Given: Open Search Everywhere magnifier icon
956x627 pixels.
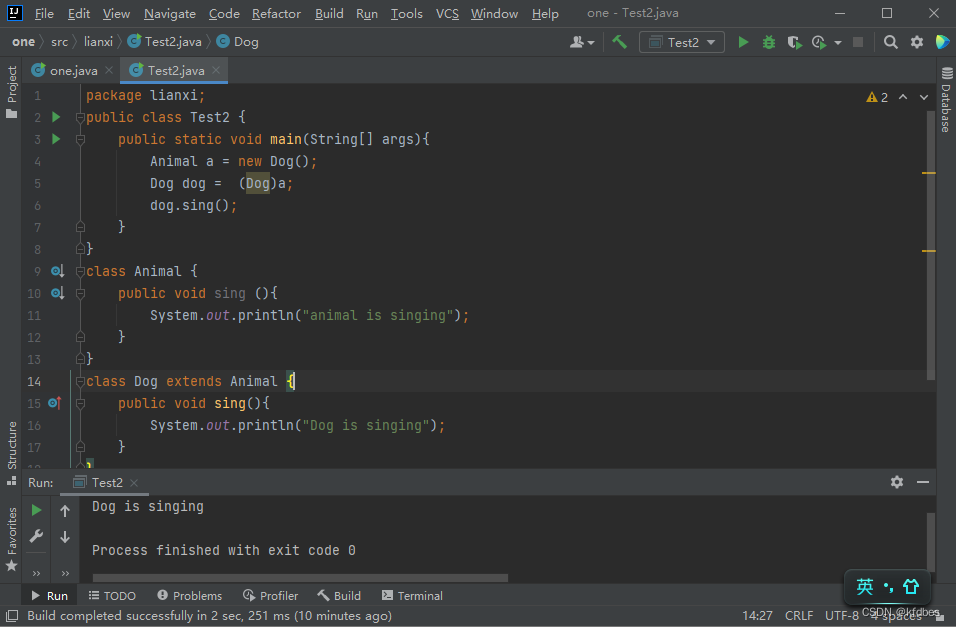Looking at the screenshot, I should (x=891, y=42).
